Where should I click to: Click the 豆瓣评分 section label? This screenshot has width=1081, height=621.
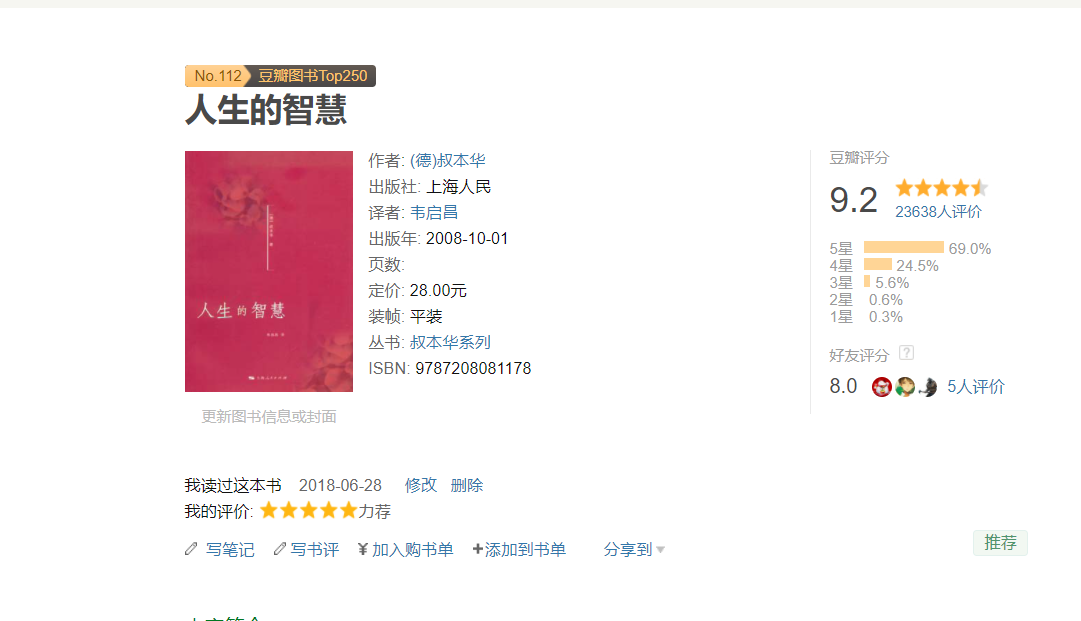coord(859,158)
